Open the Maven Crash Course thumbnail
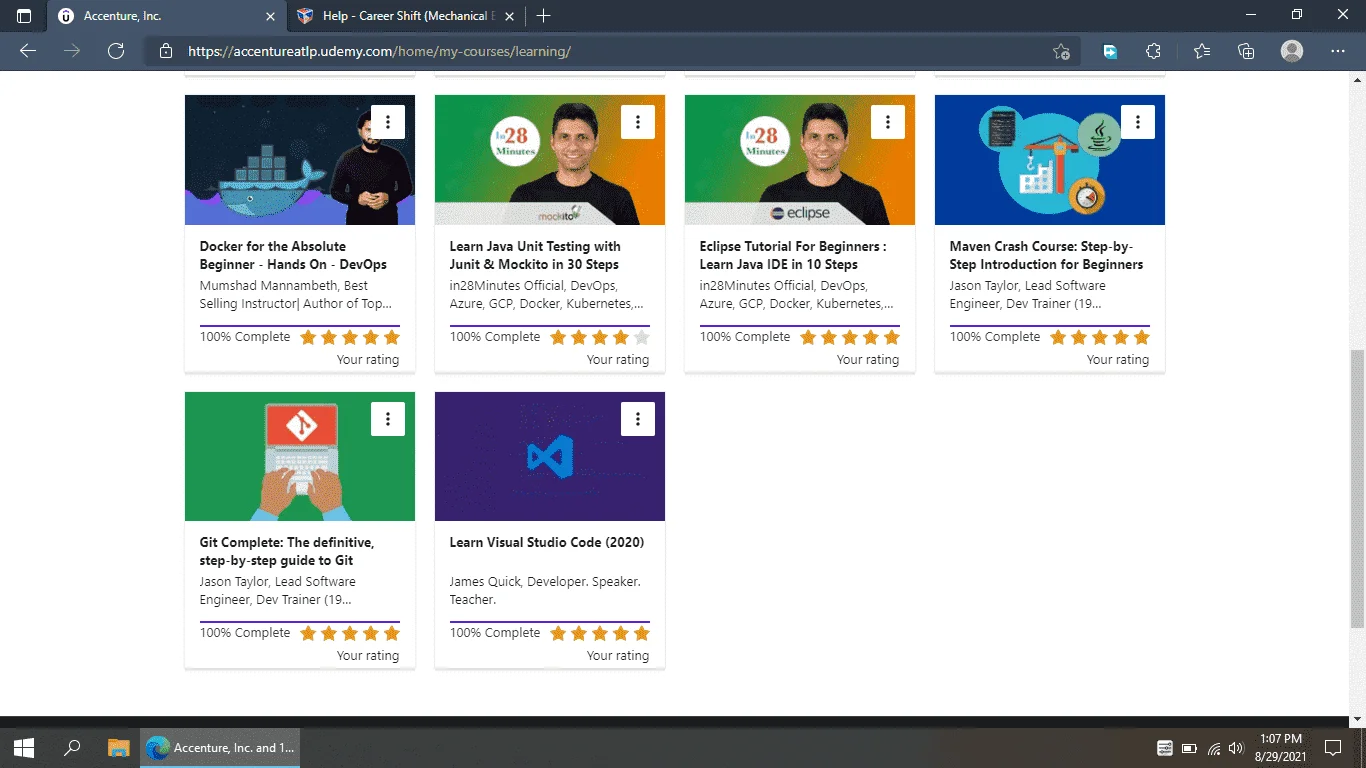 pos(1050,160)
